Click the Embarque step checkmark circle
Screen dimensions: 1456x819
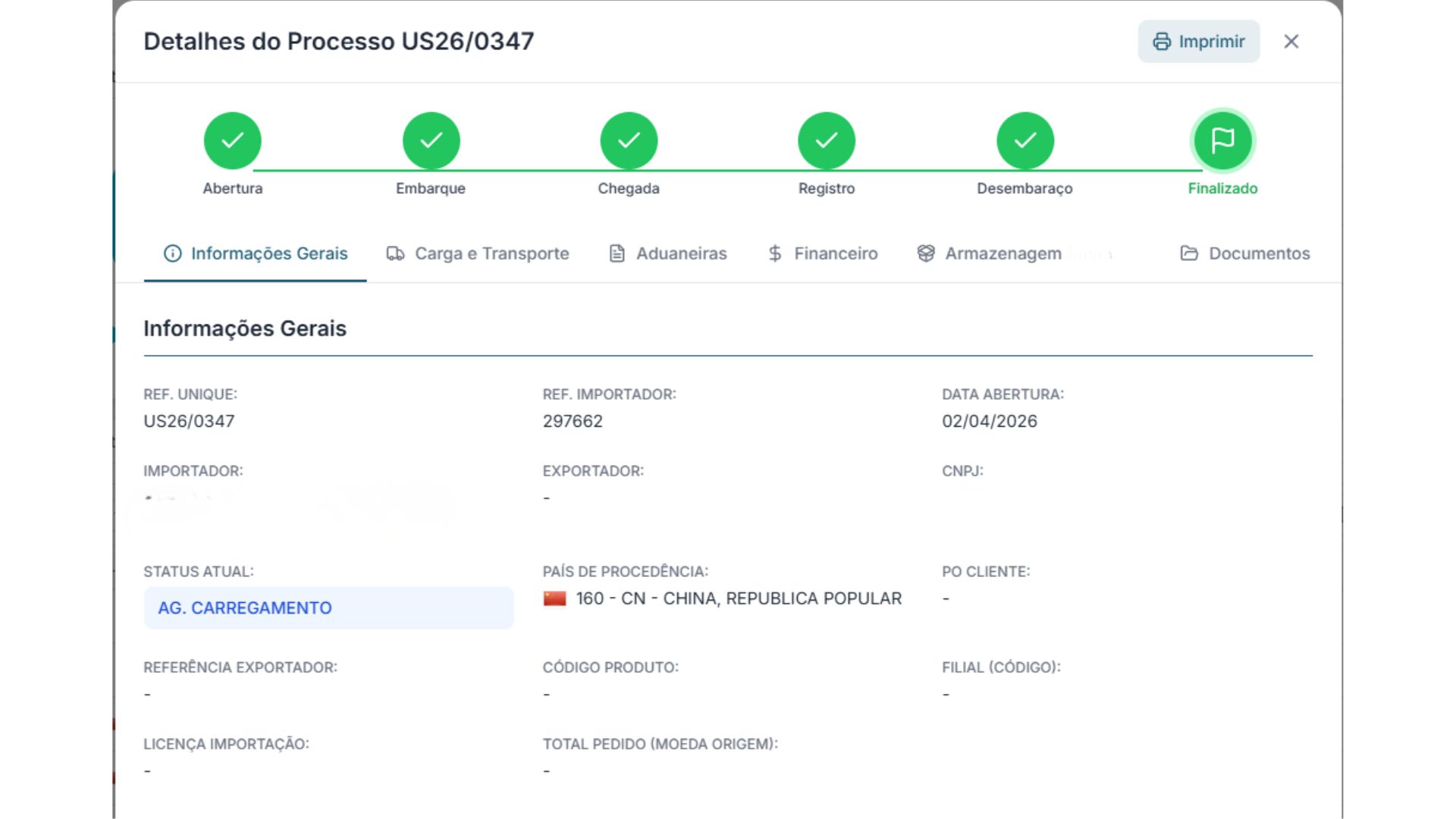pyautogui.click(x=431, y=140)
